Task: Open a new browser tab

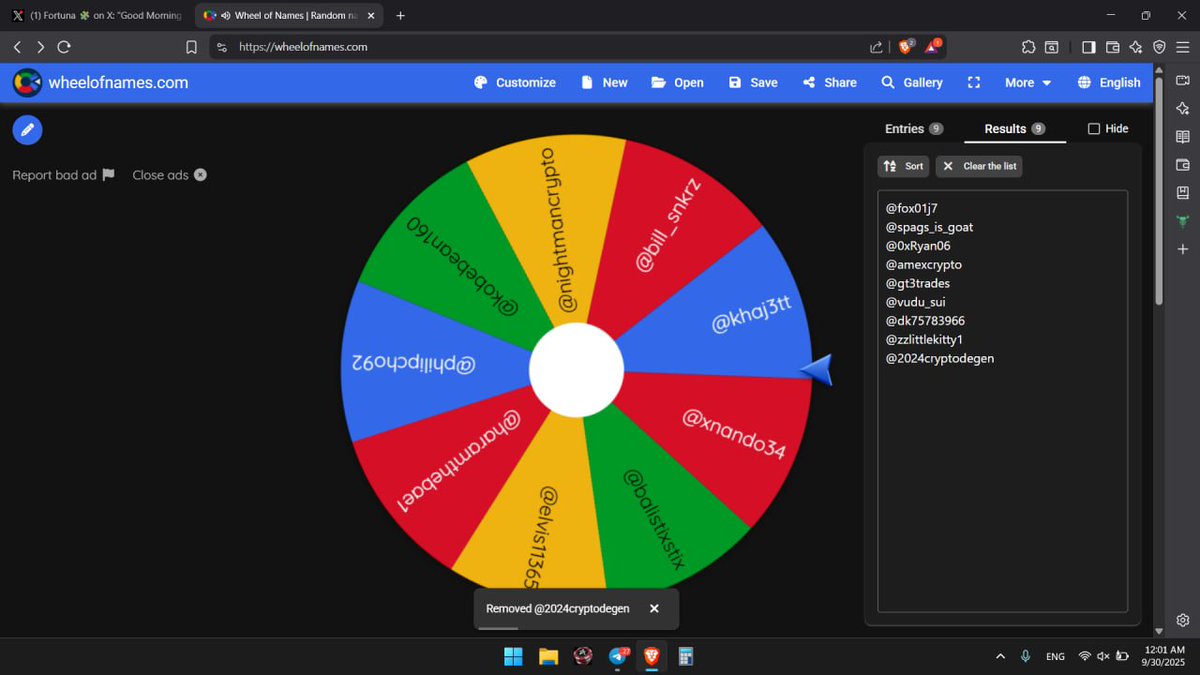Action: (x=401, y=16)
